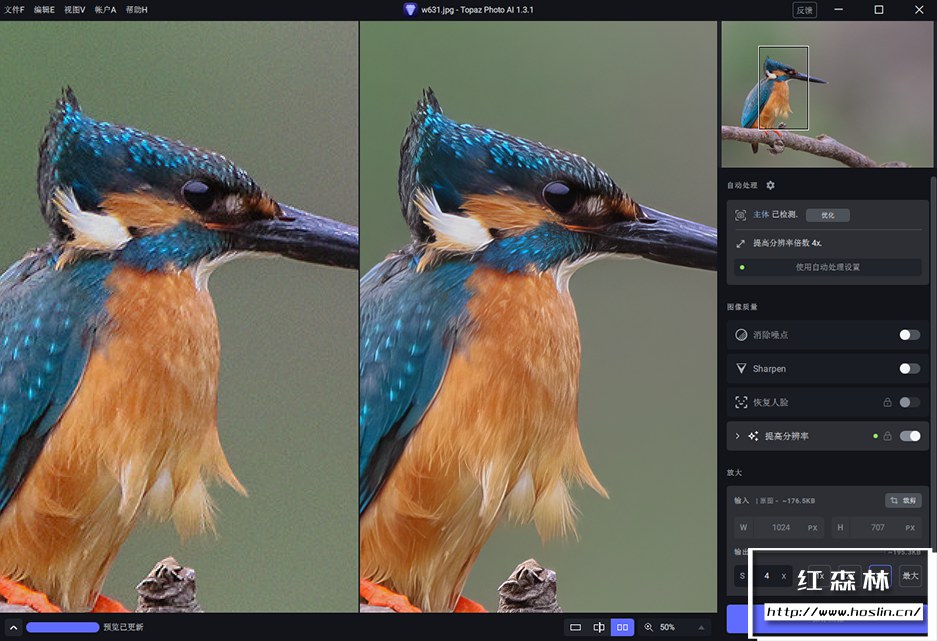Image resolution: width=937 pixels, height=641 pixels.
Task: Open the 编辑E menu
Action: coord(44,10)
